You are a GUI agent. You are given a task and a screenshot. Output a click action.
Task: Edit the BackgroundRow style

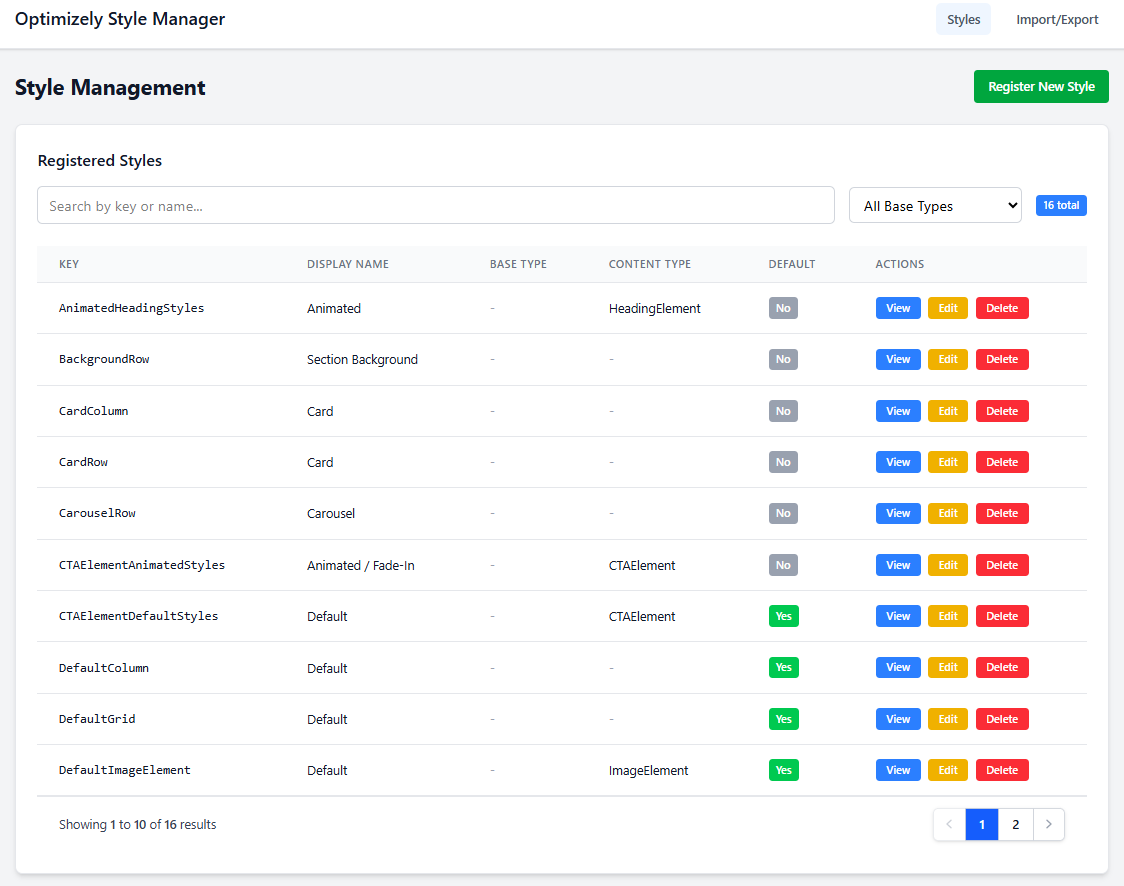point(947,360)
